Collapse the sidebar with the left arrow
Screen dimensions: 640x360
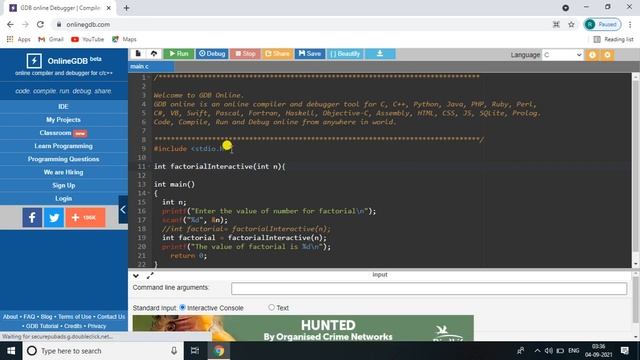click(123, 209)
